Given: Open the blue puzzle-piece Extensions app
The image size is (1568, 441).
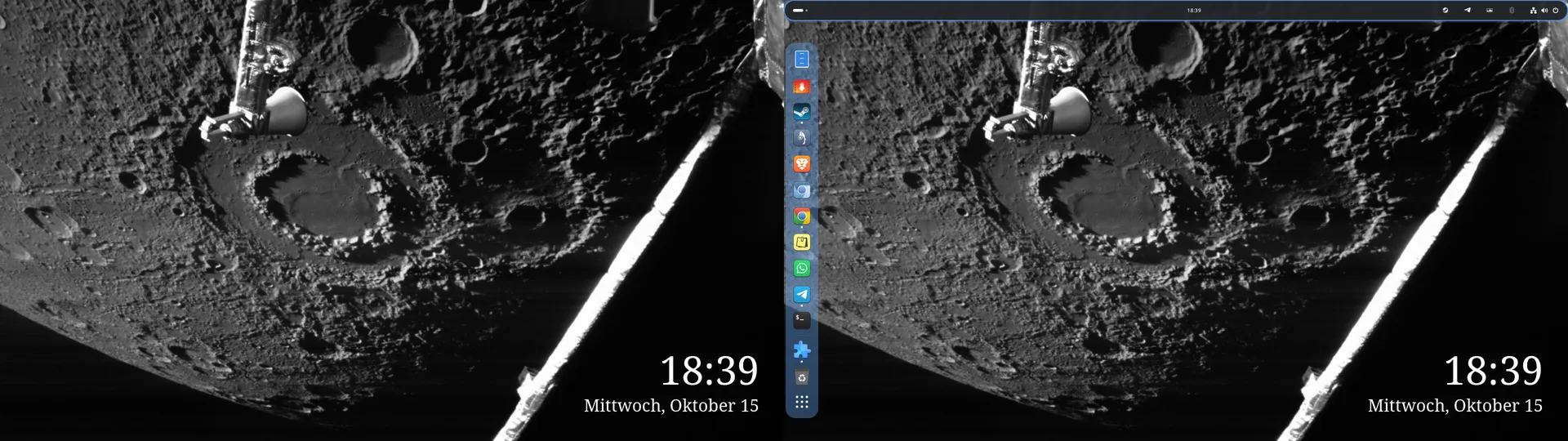Looking at the screenshot, I should [802, 350].
